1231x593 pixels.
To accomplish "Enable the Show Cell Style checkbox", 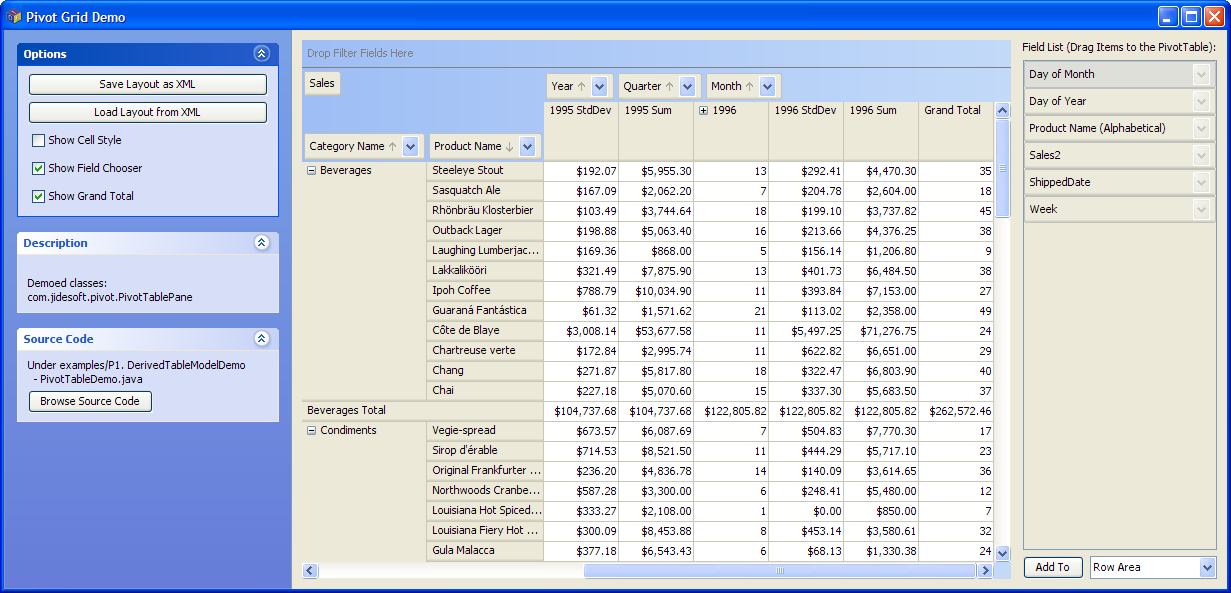I will click(39, 141).
